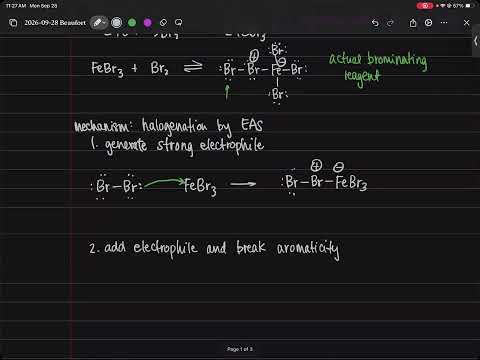Open the pen tool options arrow
The image size is (480, 360).
point(105,23)
